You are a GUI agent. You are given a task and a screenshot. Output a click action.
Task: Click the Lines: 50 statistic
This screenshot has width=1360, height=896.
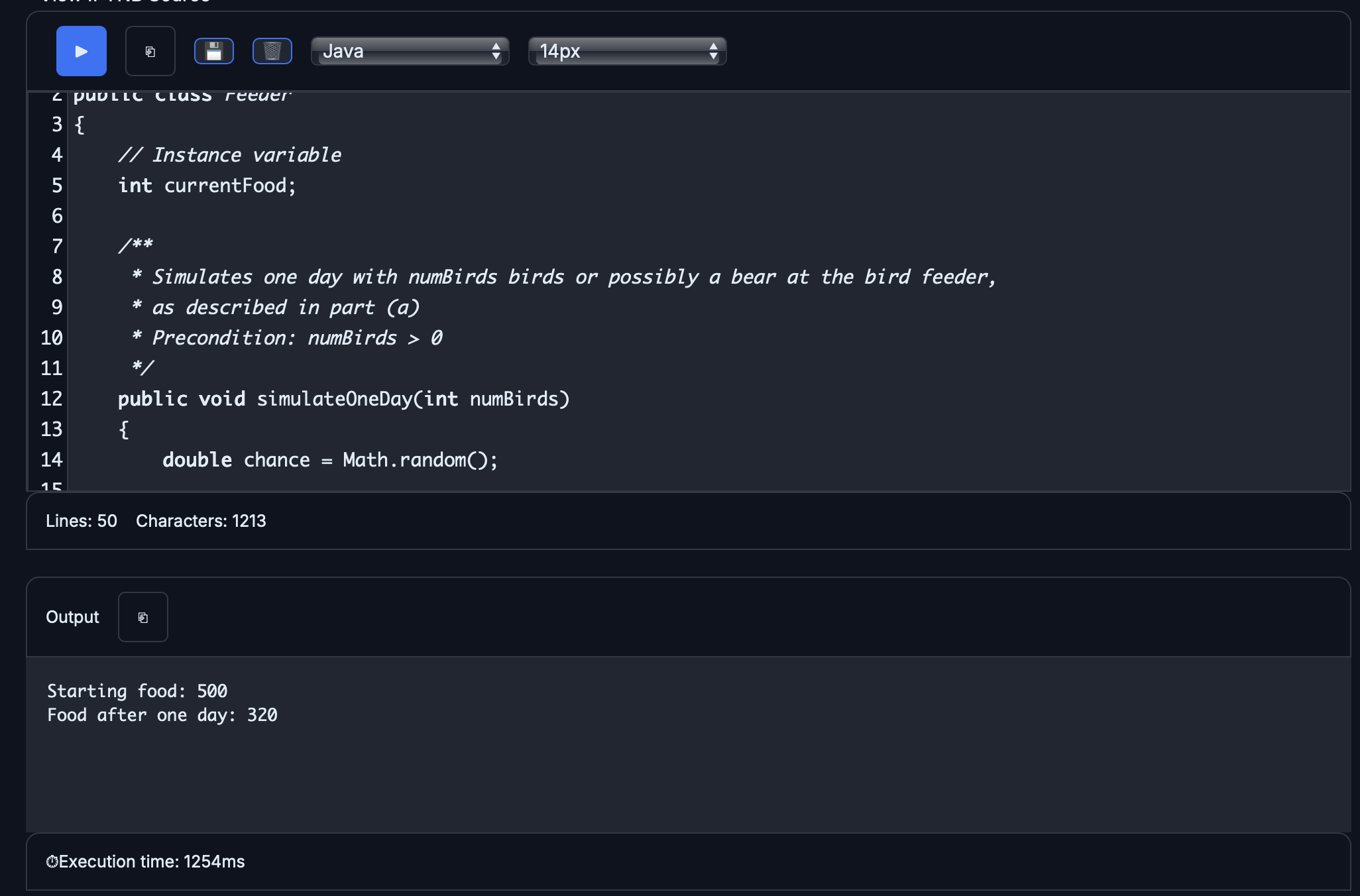[81, 521]
